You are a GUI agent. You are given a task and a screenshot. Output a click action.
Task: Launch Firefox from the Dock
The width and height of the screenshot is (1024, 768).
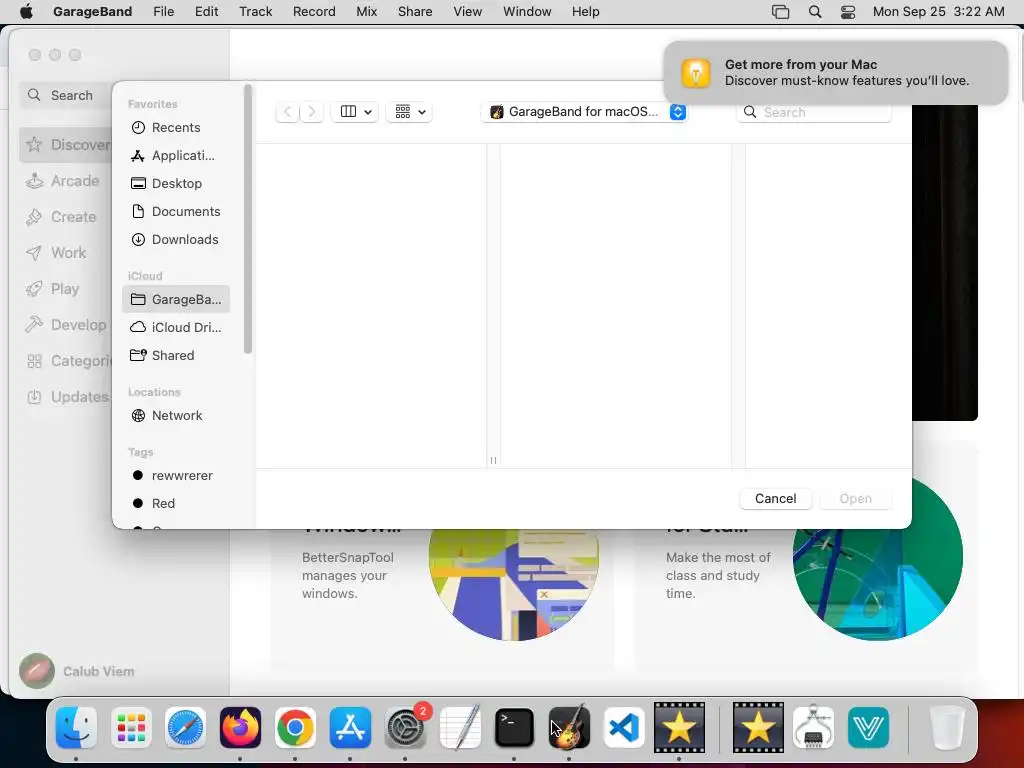[240, 728]
